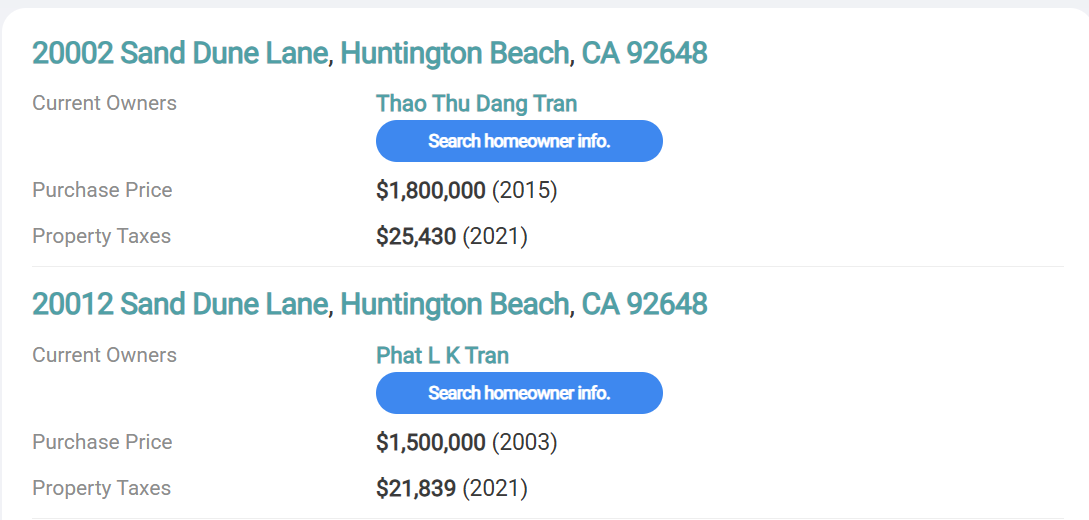Click Huntington Beach link in the 20002 listing
Image resolution: width=1089 pixels, height=520 pixels.
tap(454, 53)
